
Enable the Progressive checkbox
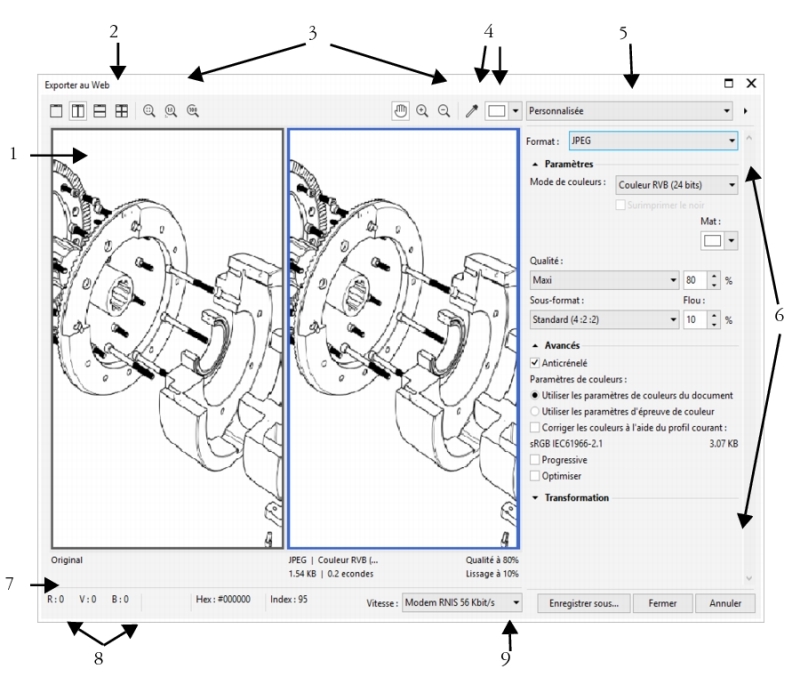535,459
